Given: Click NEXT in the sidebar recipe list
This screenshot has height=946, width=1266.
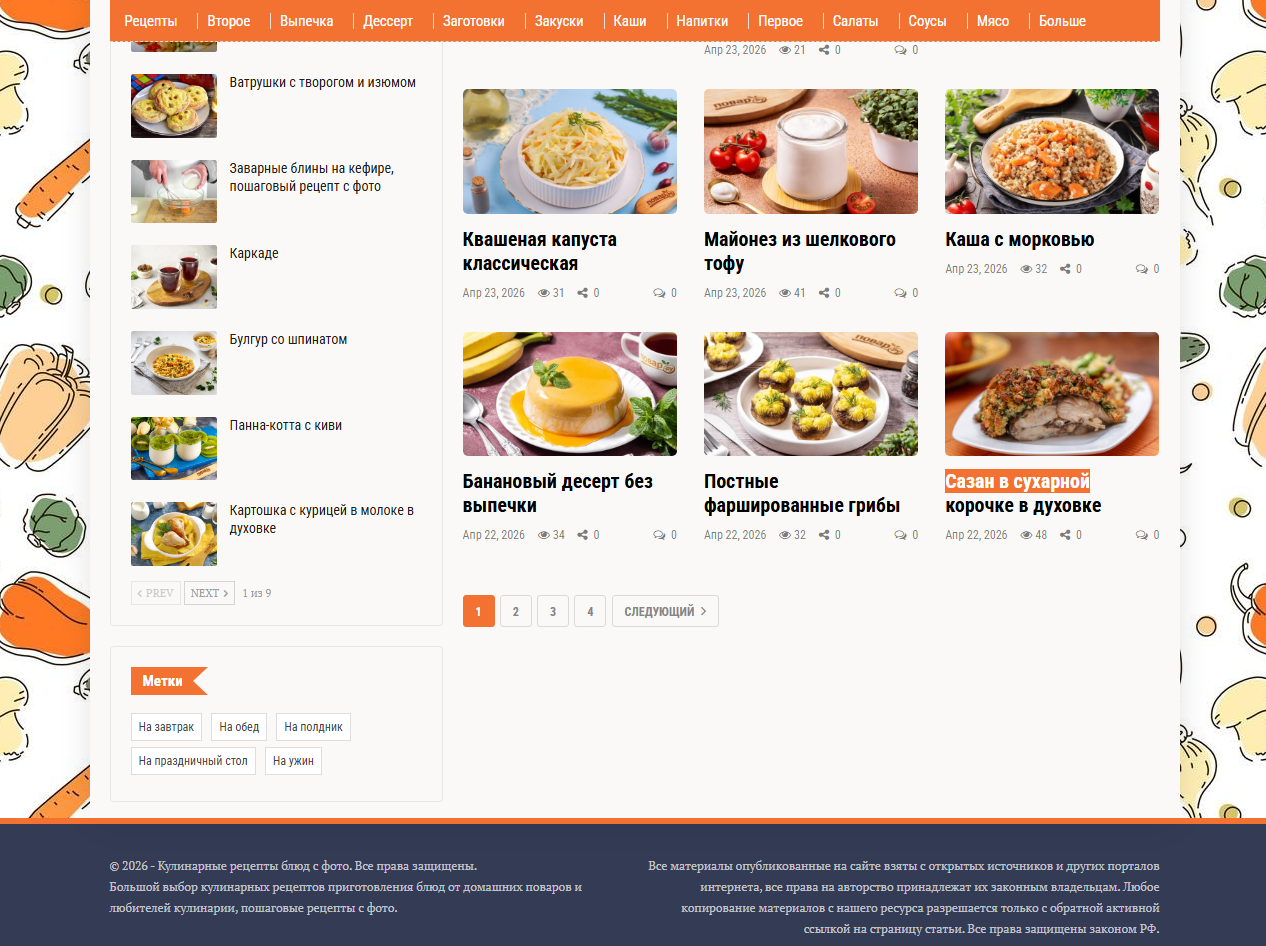Looking at the screenshot, I should click(x=209, y=593).
